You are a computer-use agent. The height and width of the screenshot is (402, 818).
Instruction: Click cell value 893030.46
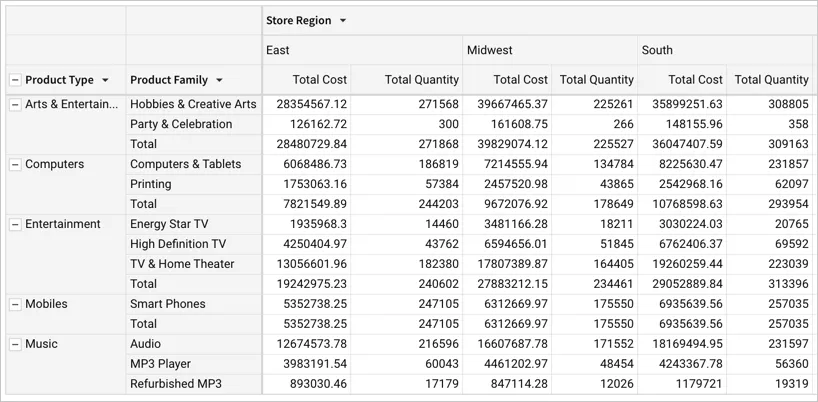[318, 384]
